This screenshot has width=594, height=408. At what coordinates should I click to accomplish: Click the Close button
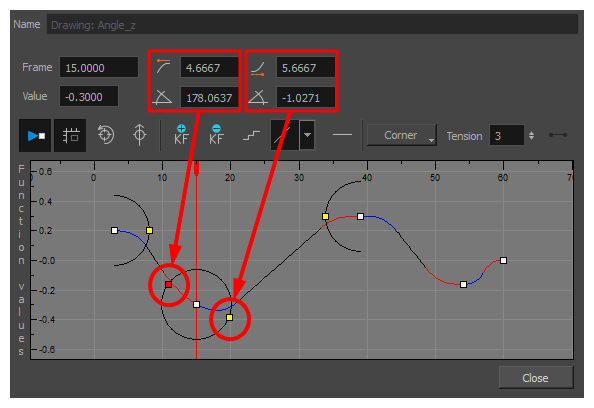pos(535,378)
